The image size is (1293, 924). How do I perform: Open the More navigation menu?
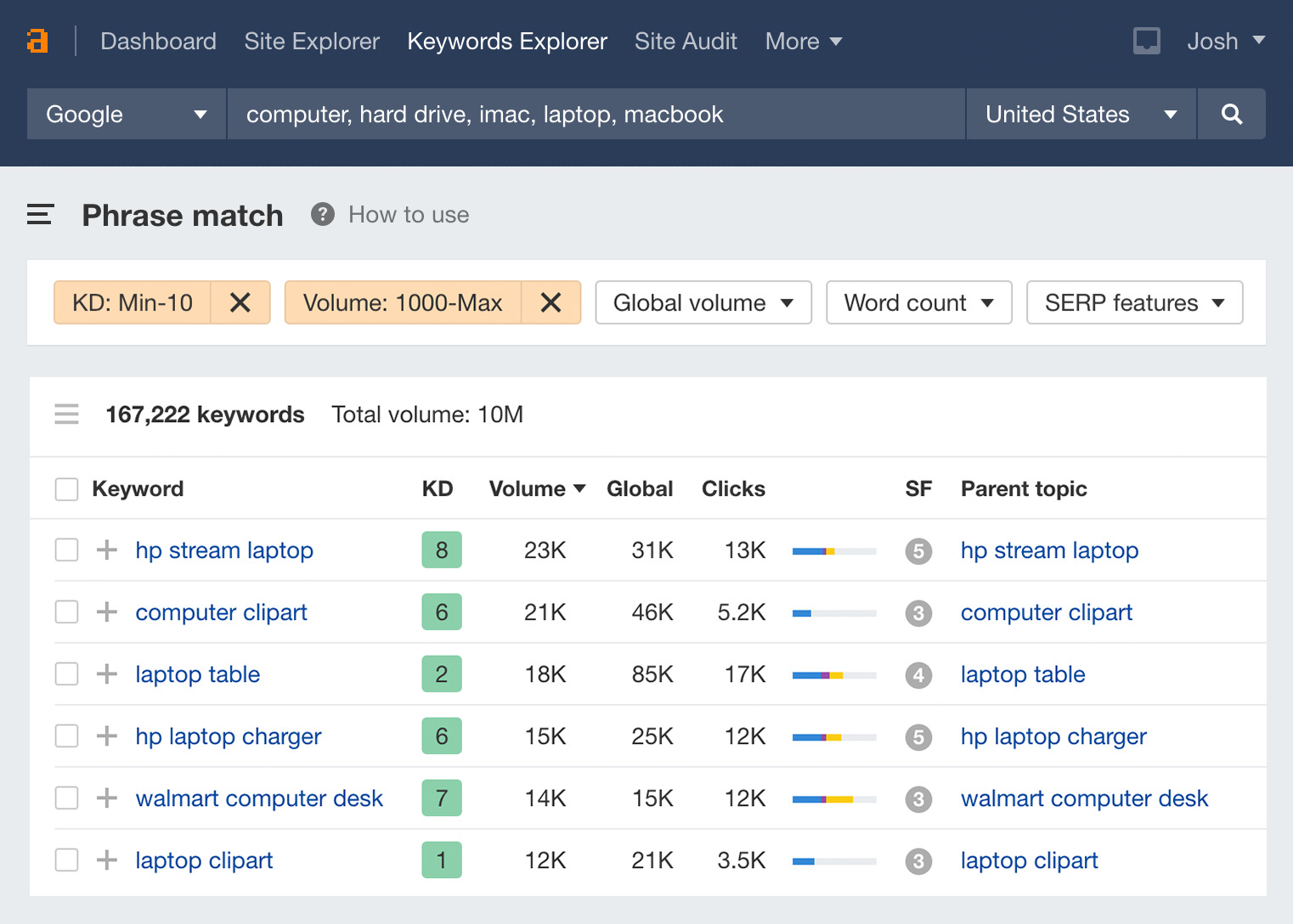tap(803, 41)
